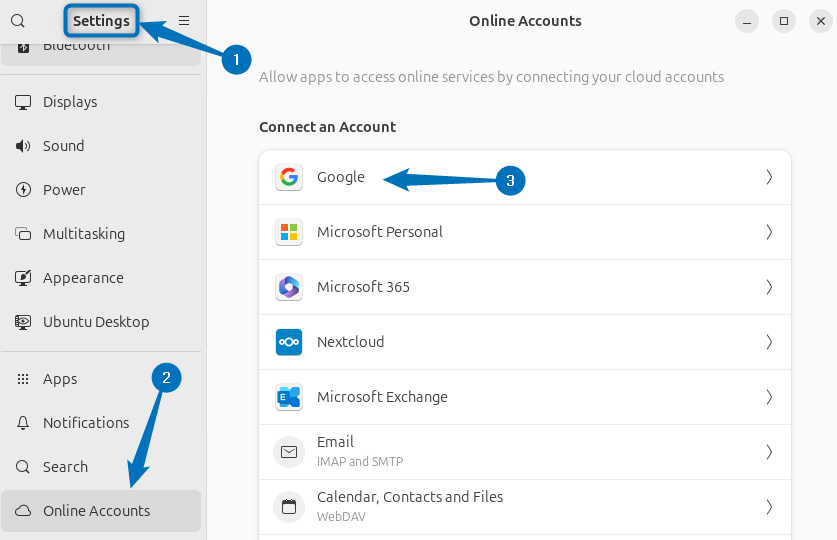Click the Microsoft 365 logo icon
The height and width of the screenshot is (540, 837).
(289, 287)
